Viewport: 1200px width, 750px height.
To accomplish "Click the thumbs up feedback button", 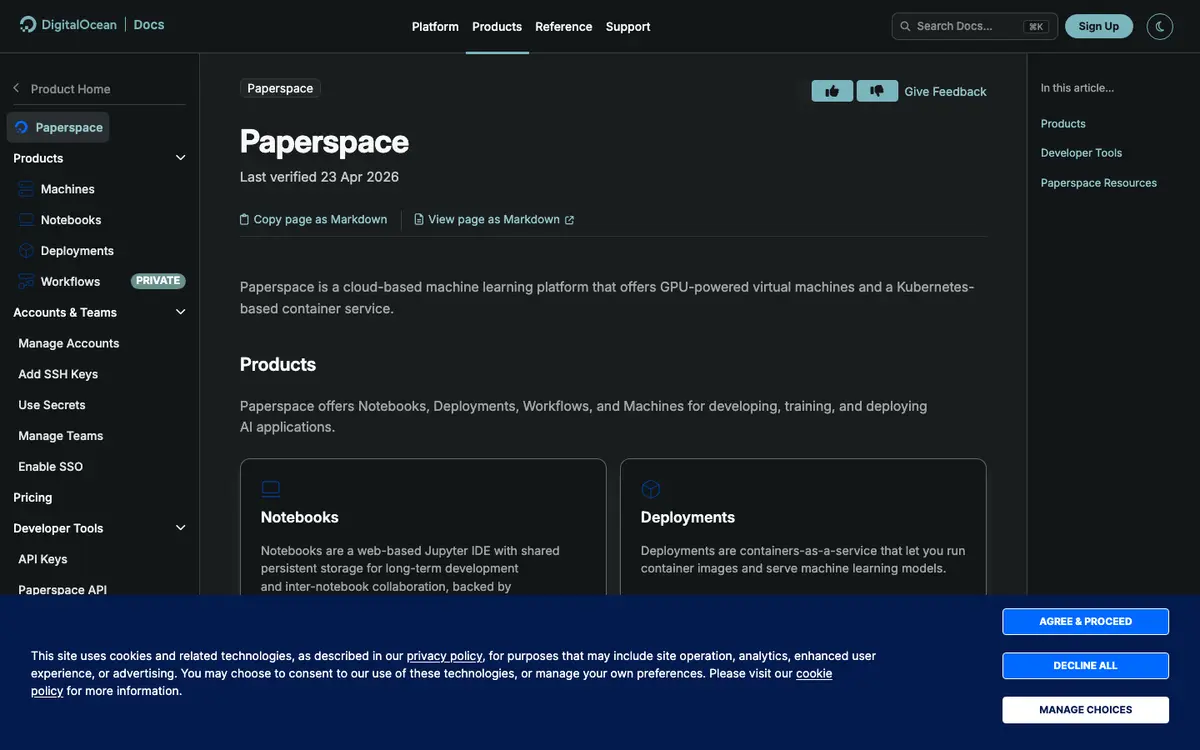I will point(832,91).
